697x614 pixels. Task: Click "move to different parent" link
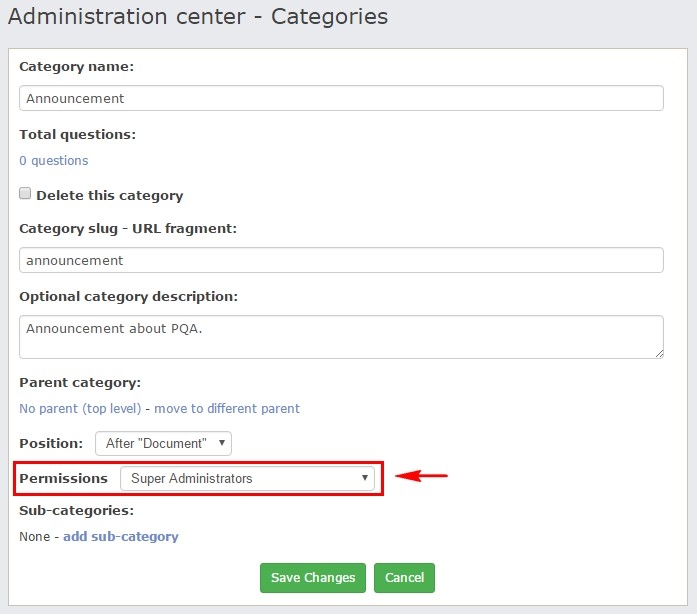(227, 408)
